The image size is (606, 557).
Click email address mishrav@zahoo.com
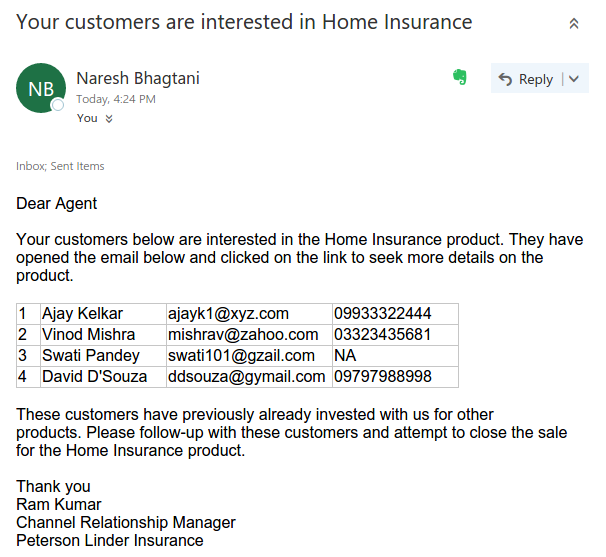243,335
